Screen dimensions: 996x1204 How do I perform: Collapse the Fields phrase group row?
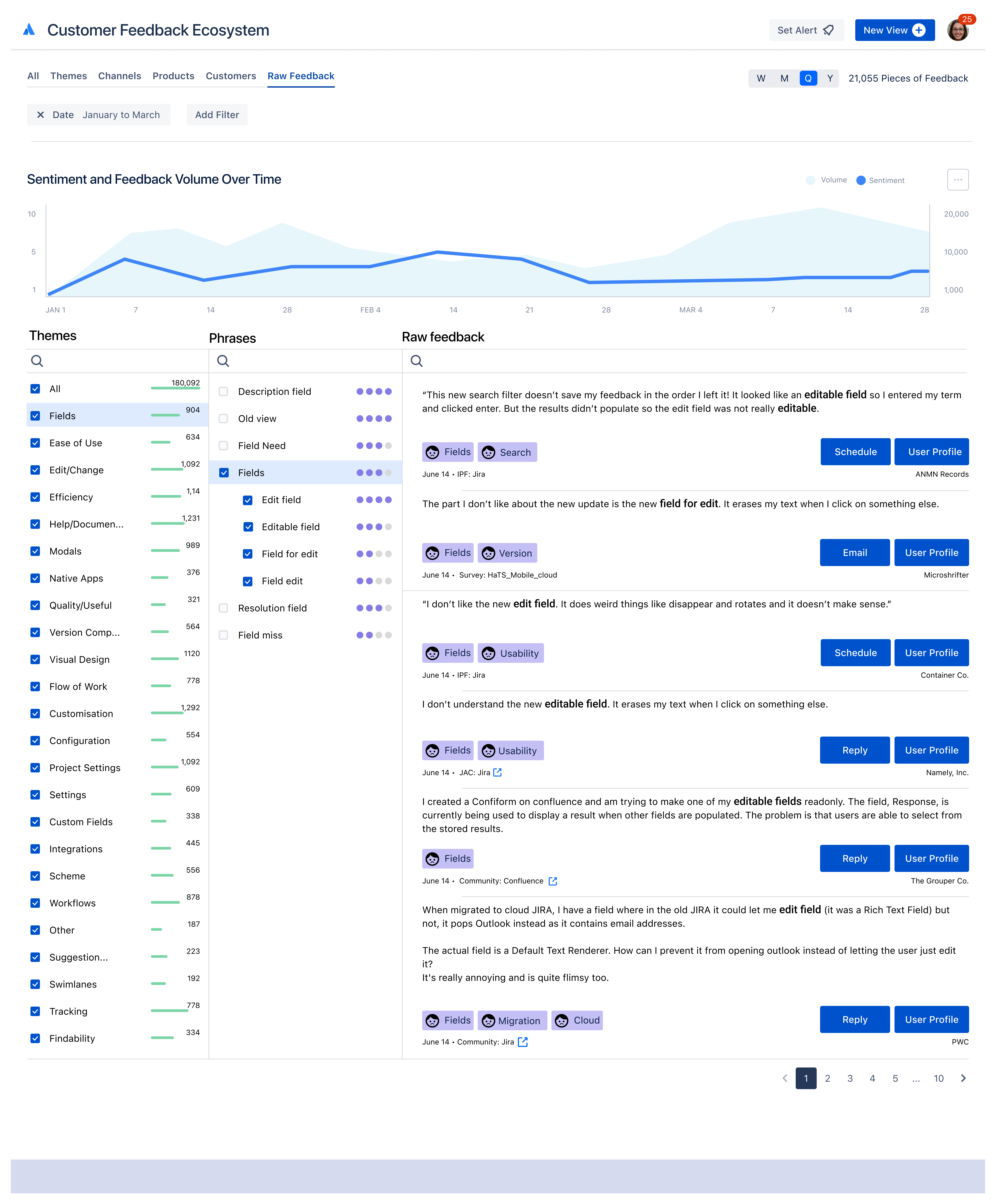coord(251,472)
